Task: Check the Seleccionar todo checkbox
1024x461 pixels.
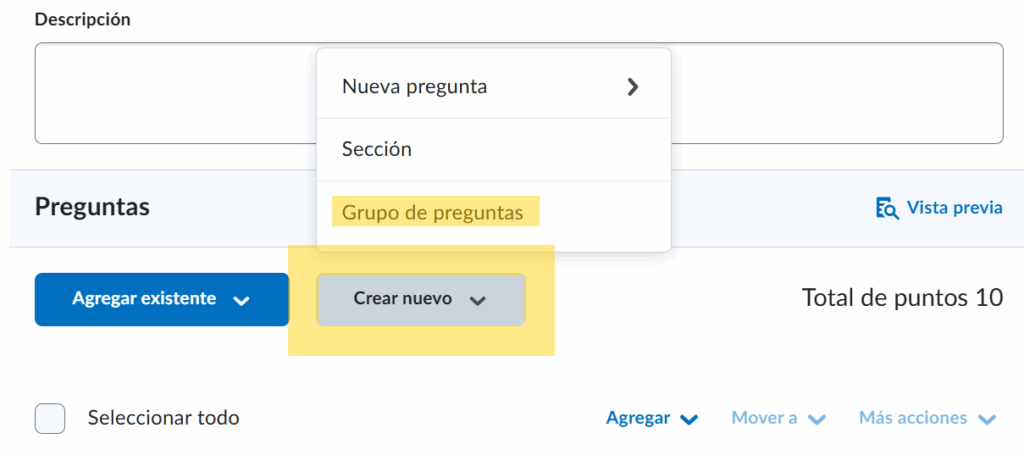Action: [x=50, y=418]
